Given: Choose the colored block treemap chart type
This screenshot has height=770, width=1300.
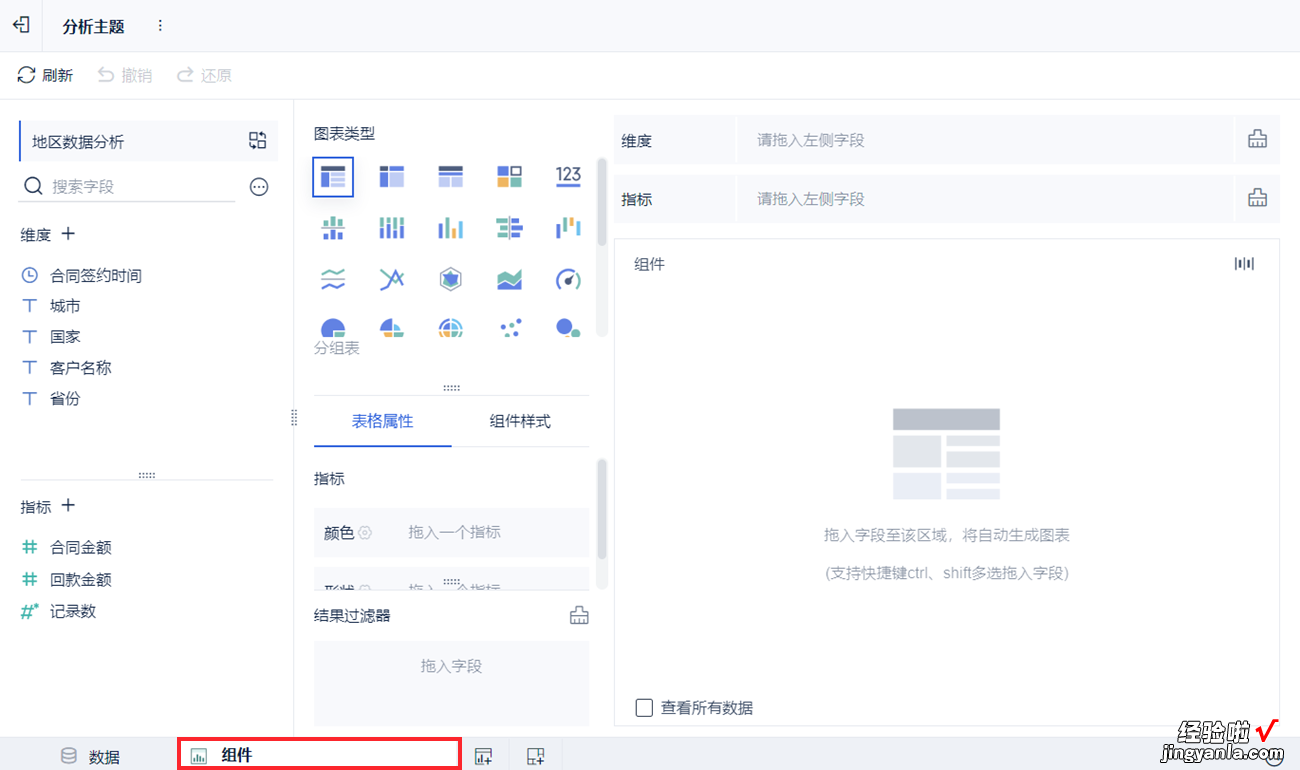Looking at the screenshot, I should 509,177.
